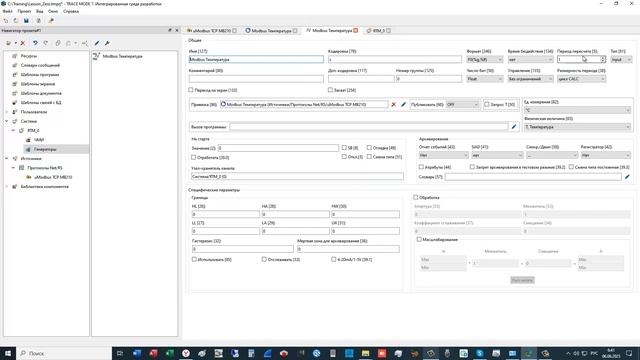This screenshot has height=360, width=640.
Task: Click the pencil icon beside Вызов программы
Action: [x=514, y=127]
